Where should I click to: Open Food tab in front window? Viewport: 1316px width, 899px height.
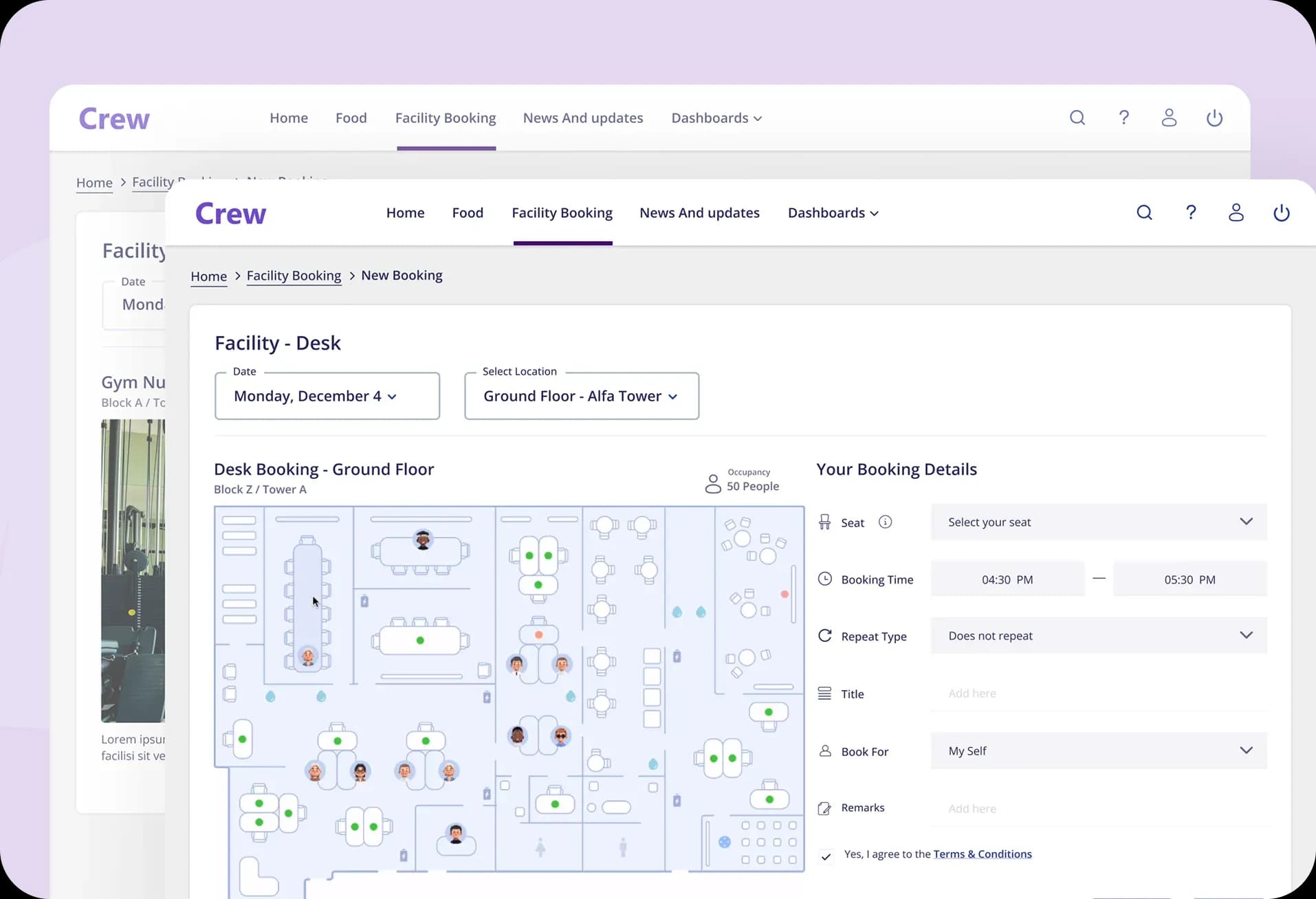(x=468, y=213)
